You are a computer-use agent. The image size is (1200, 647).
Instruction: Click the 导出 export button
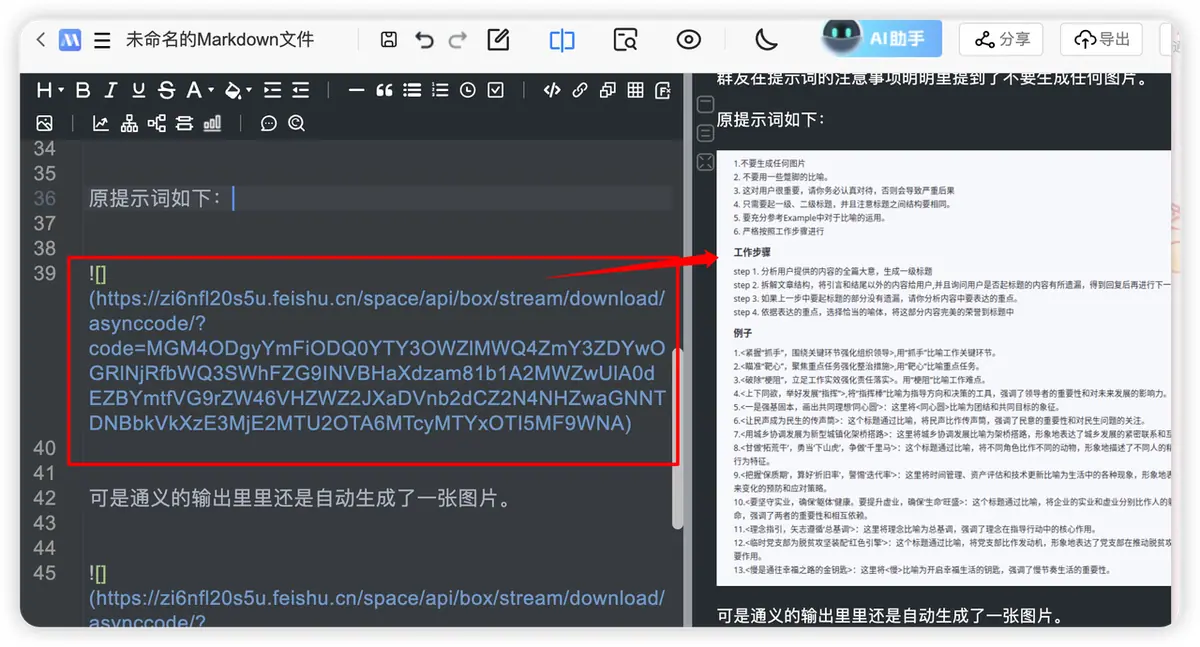1101,39
